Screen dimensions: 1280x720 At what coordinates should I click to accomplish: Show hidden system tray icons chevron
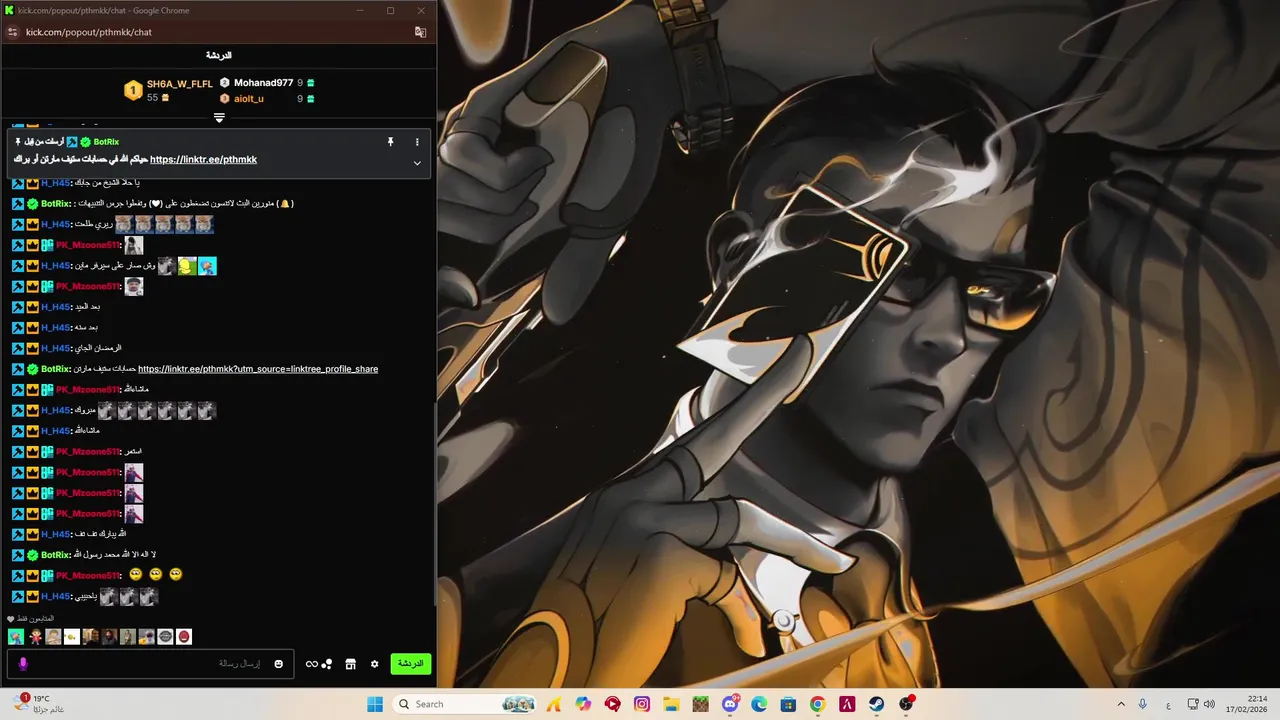(x=1121, y=704)
